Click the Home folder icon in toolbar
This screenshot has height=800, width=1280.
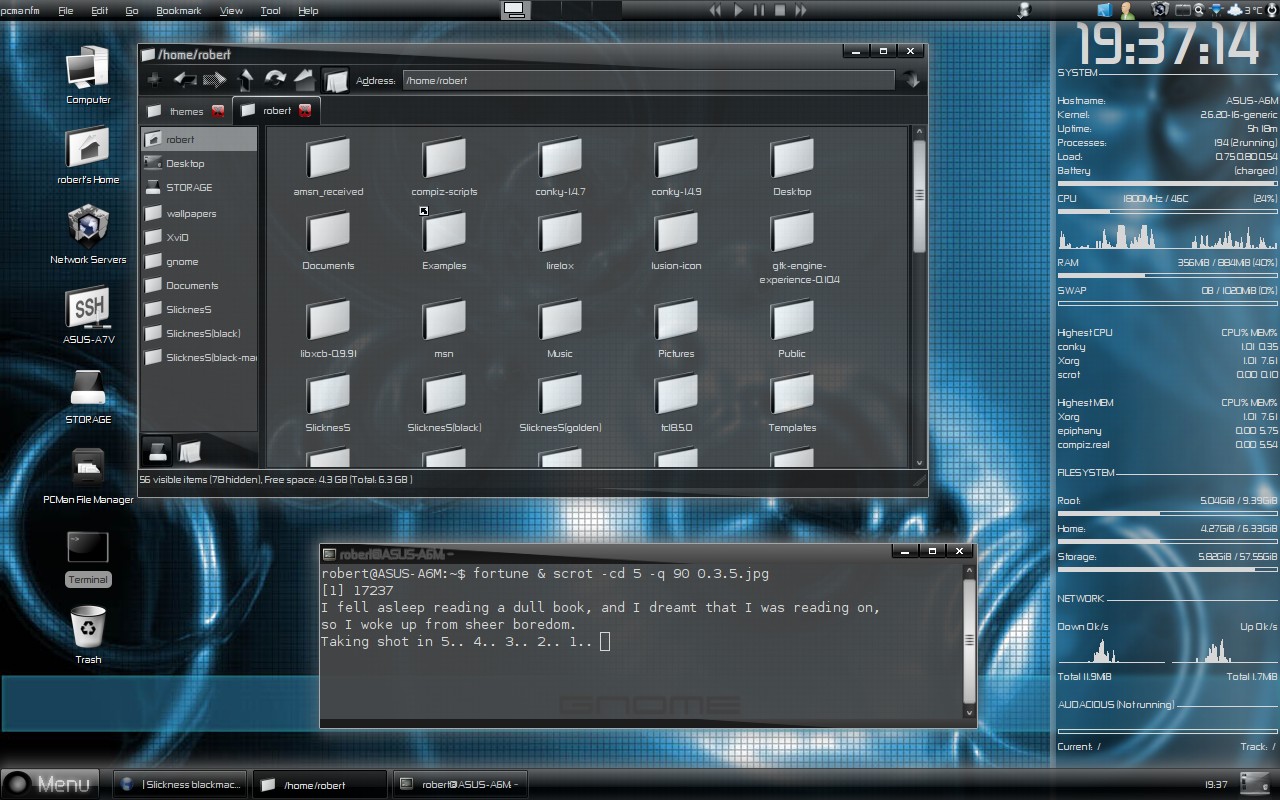click(x=304, y=79)
